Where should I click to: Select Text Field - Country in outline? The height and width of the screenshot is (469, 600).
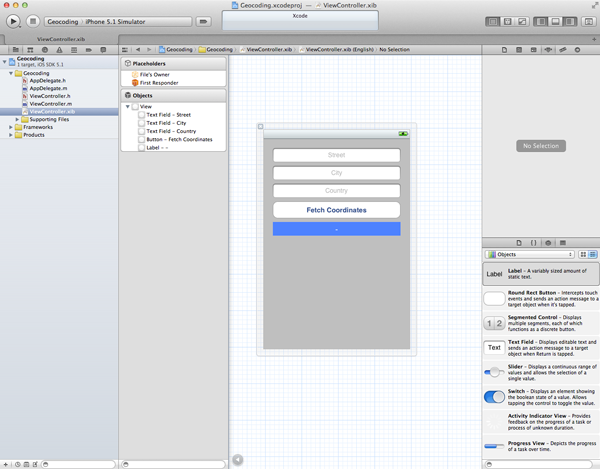point(171,131)
